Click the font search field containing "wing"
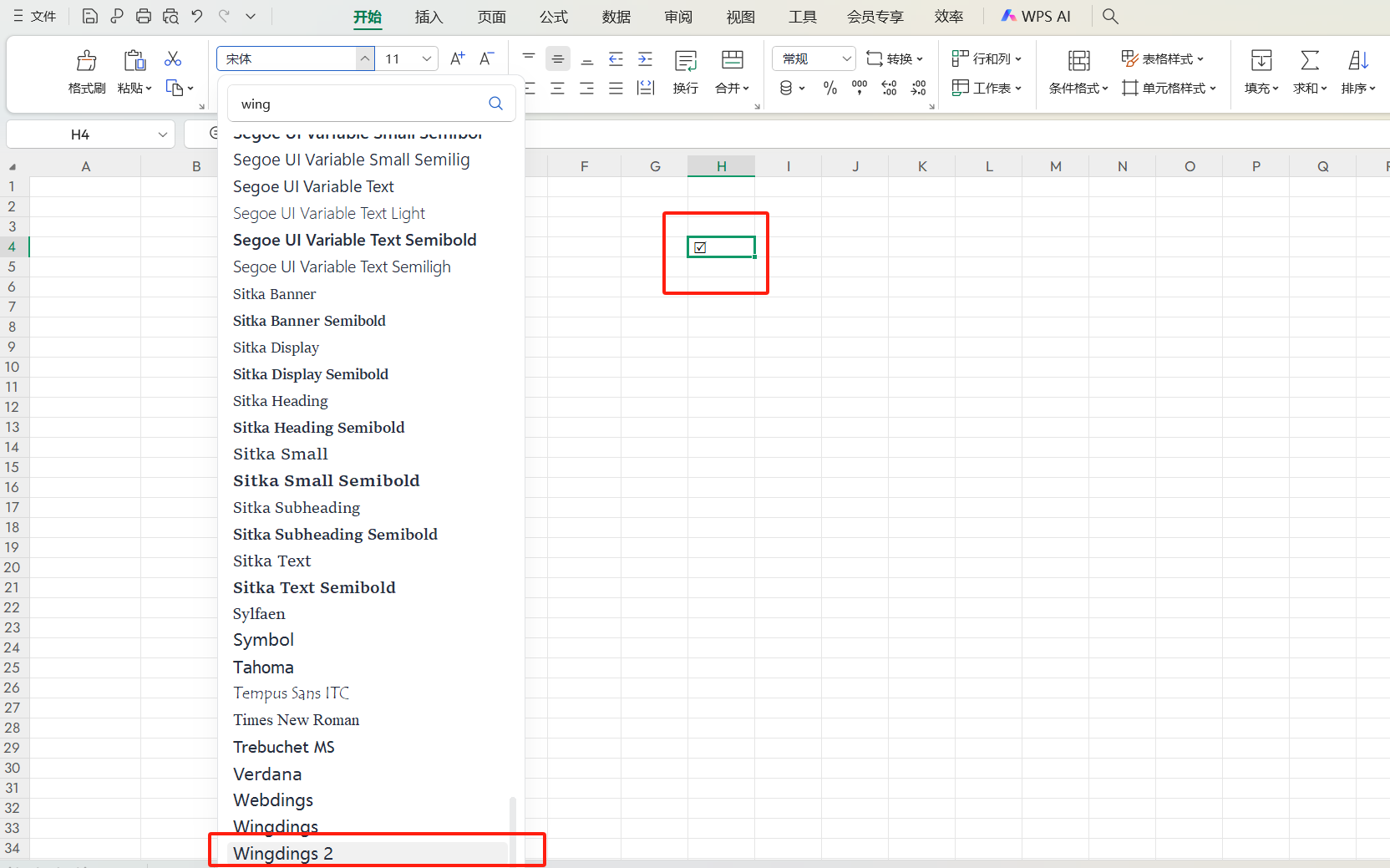The width and height of the screenshot is (1390, 868). [359, 104]
